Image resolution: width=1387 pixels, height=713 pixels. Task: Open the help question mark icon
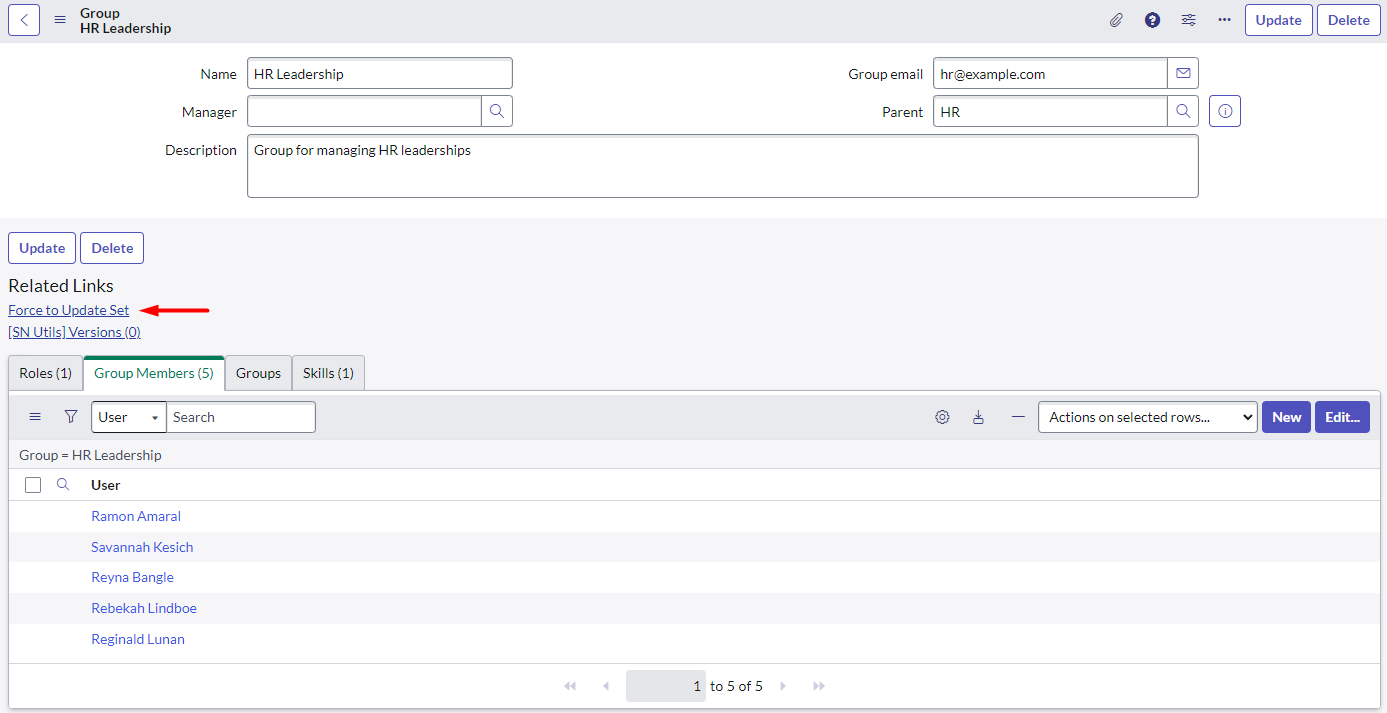(x=1152, y=20)
